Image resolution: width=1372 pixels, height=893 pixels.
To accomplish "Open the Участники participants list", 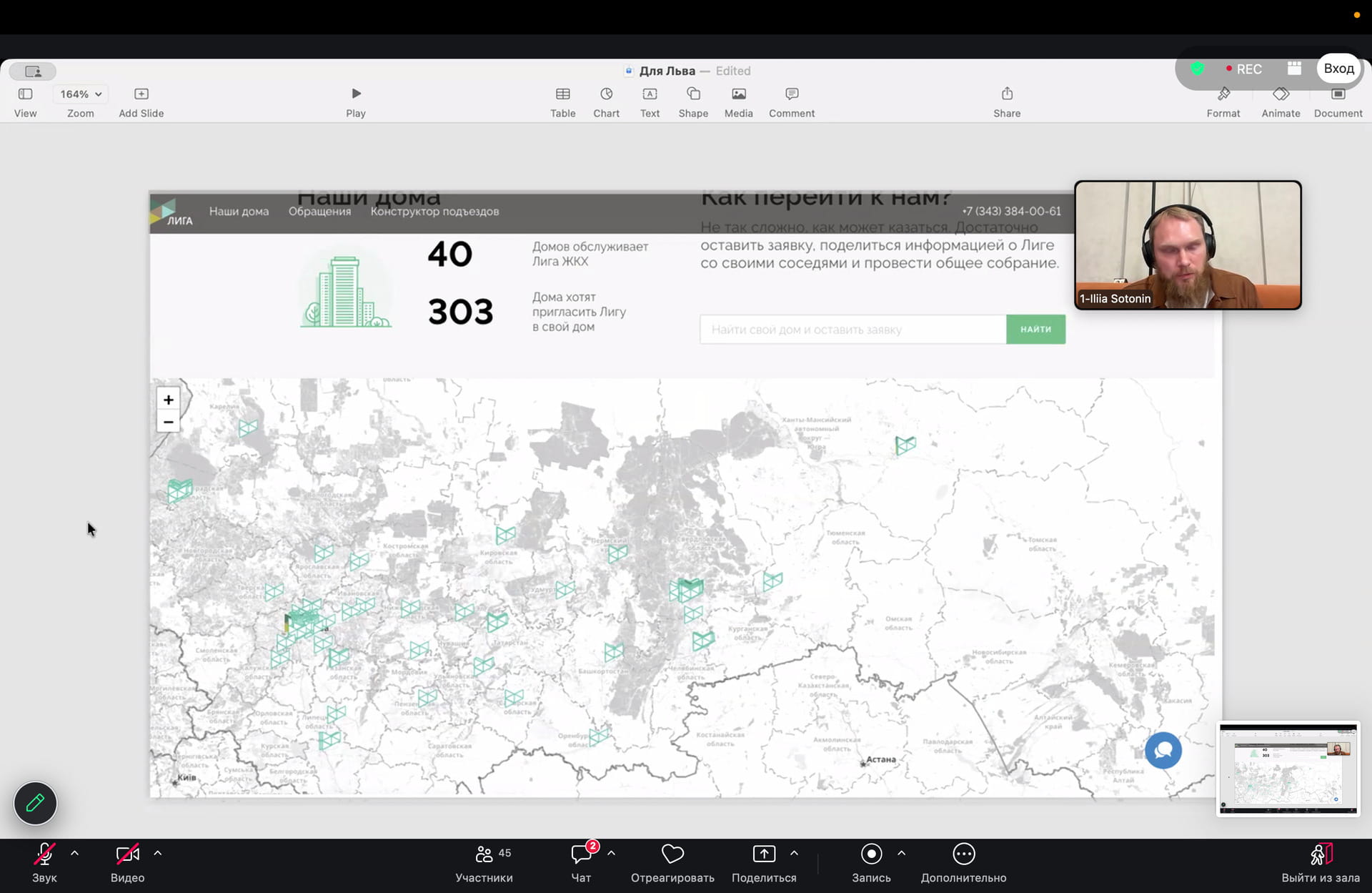I will (x=484, y=854).
